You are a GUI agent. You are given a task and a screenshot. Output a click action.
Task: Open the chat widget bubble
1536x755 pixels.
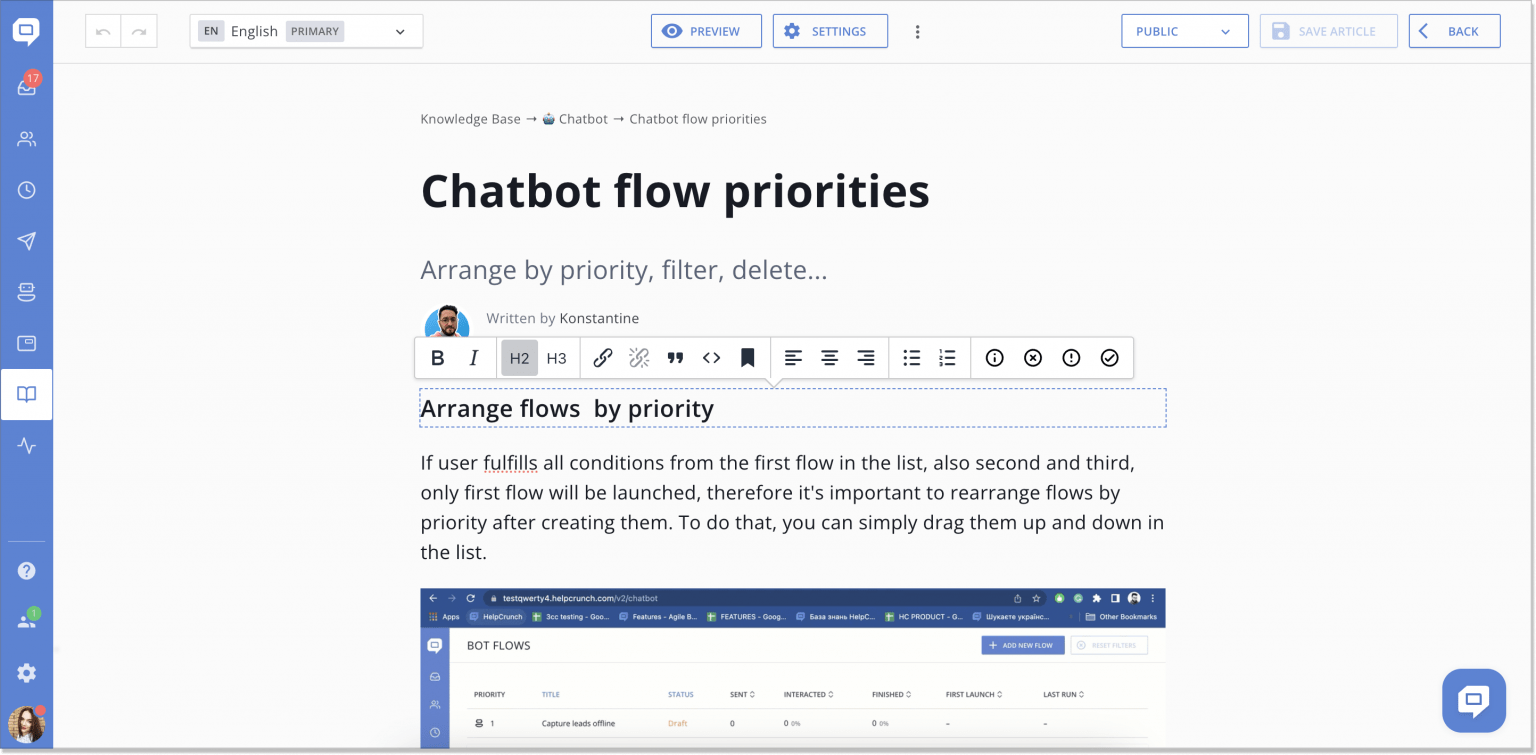tap(1473, 700)
